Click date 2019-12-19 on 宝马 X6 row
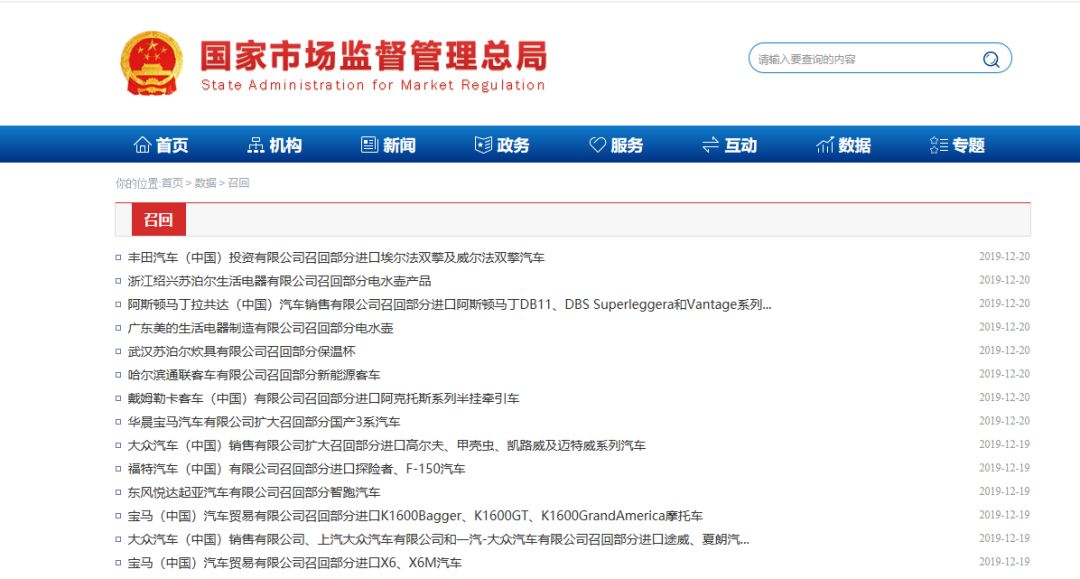This screenshot has height=579, width=1080. [1004, 561]
